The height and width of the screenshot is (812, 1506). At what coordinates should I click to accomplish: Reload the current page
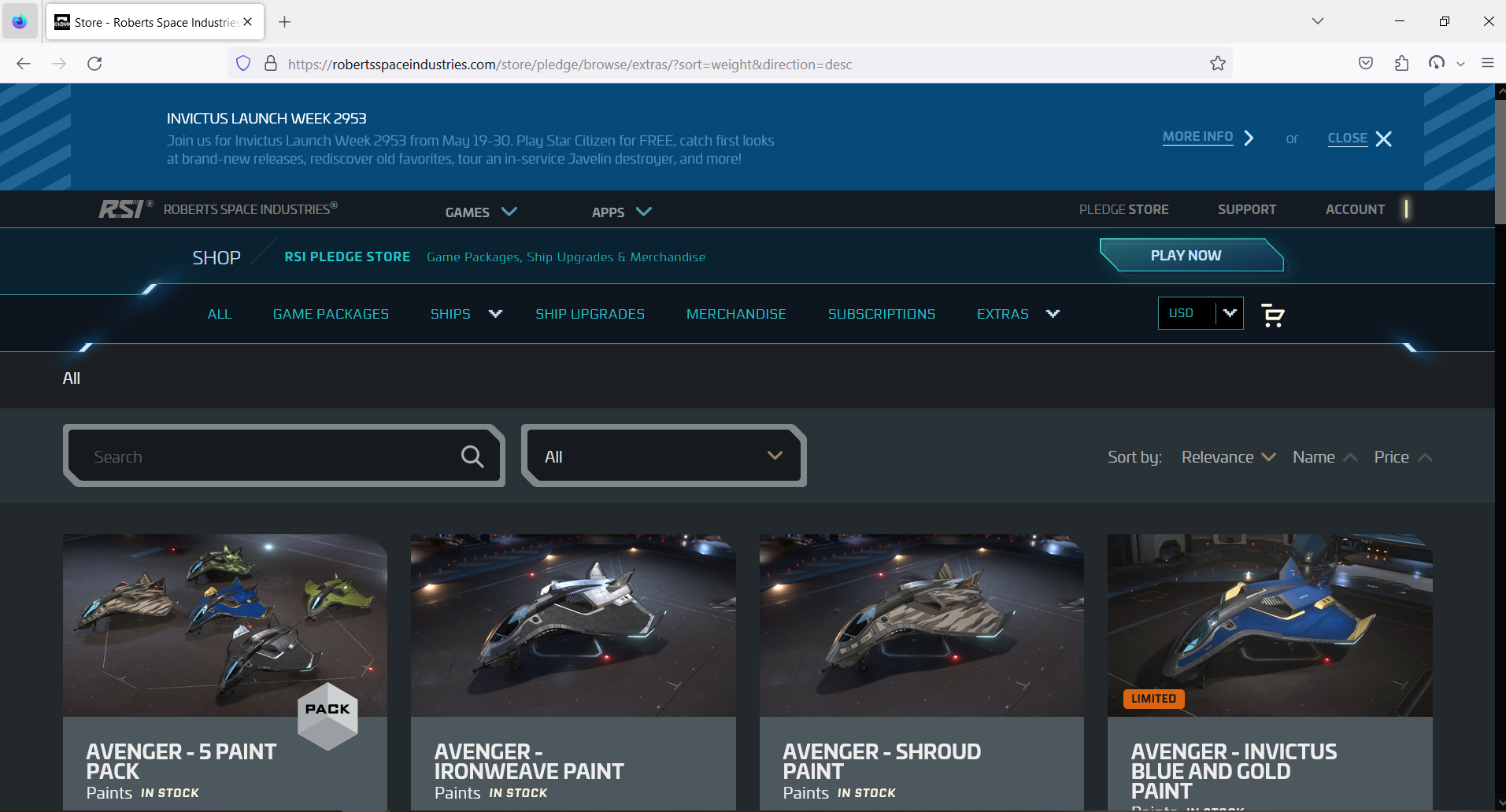coord(94,64)
